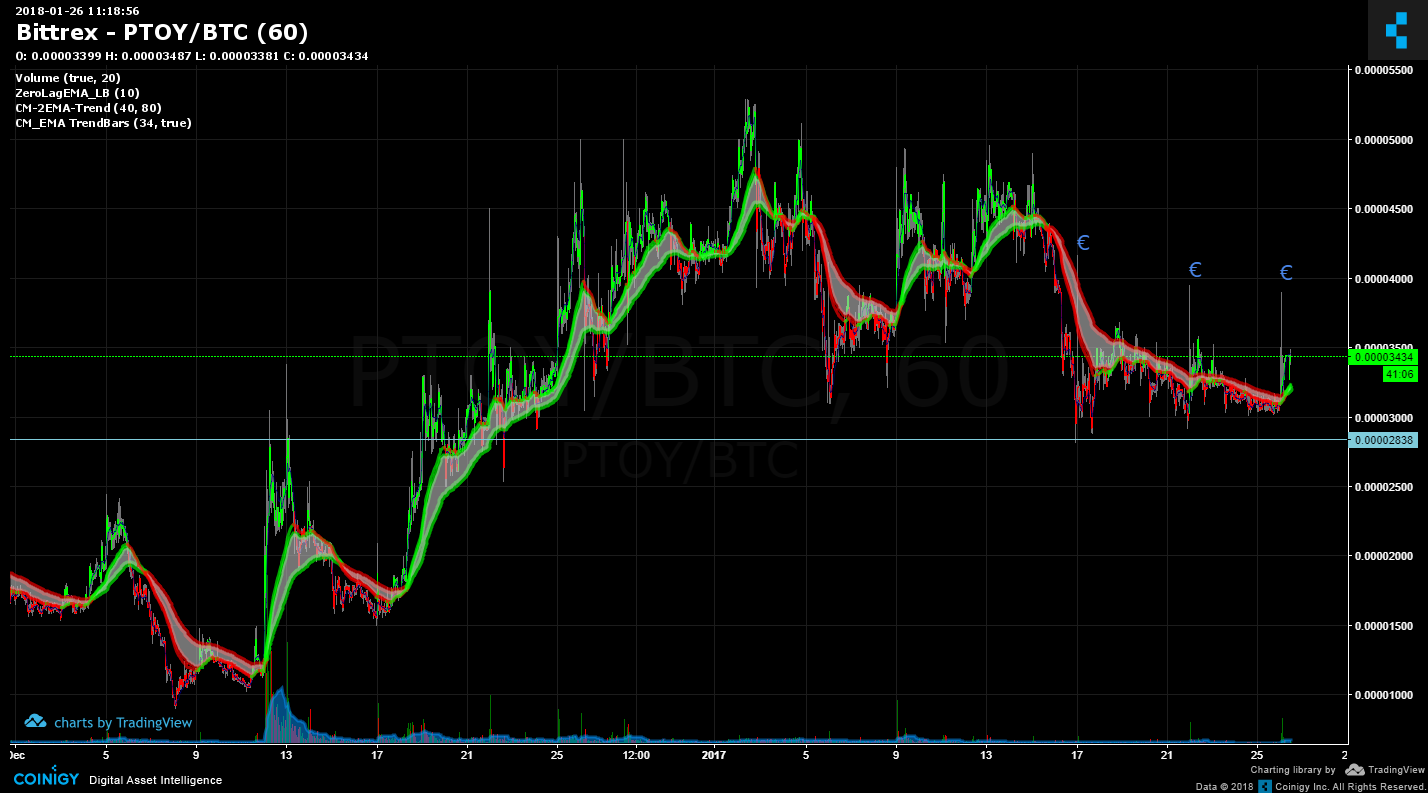Screen dimensions: 1428x793
Task: Click the euro marker near January 17
Action: (1082, 242)
